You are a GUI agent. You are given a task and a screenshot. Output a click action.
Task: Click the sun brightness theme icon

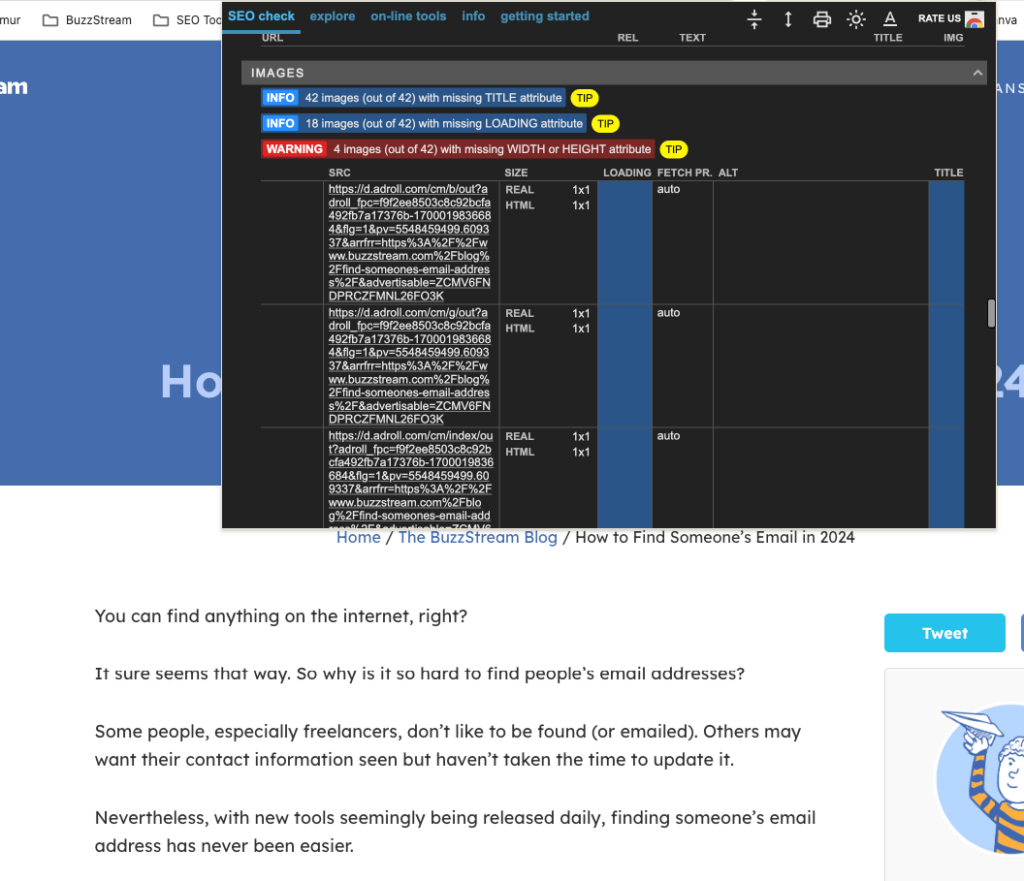coord(855,18)
